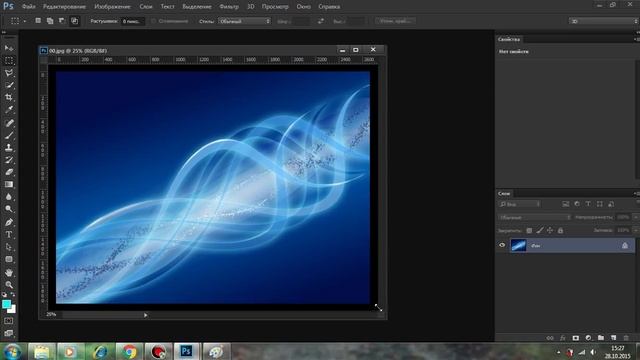Select the Move tool

(x=9, y=48)
